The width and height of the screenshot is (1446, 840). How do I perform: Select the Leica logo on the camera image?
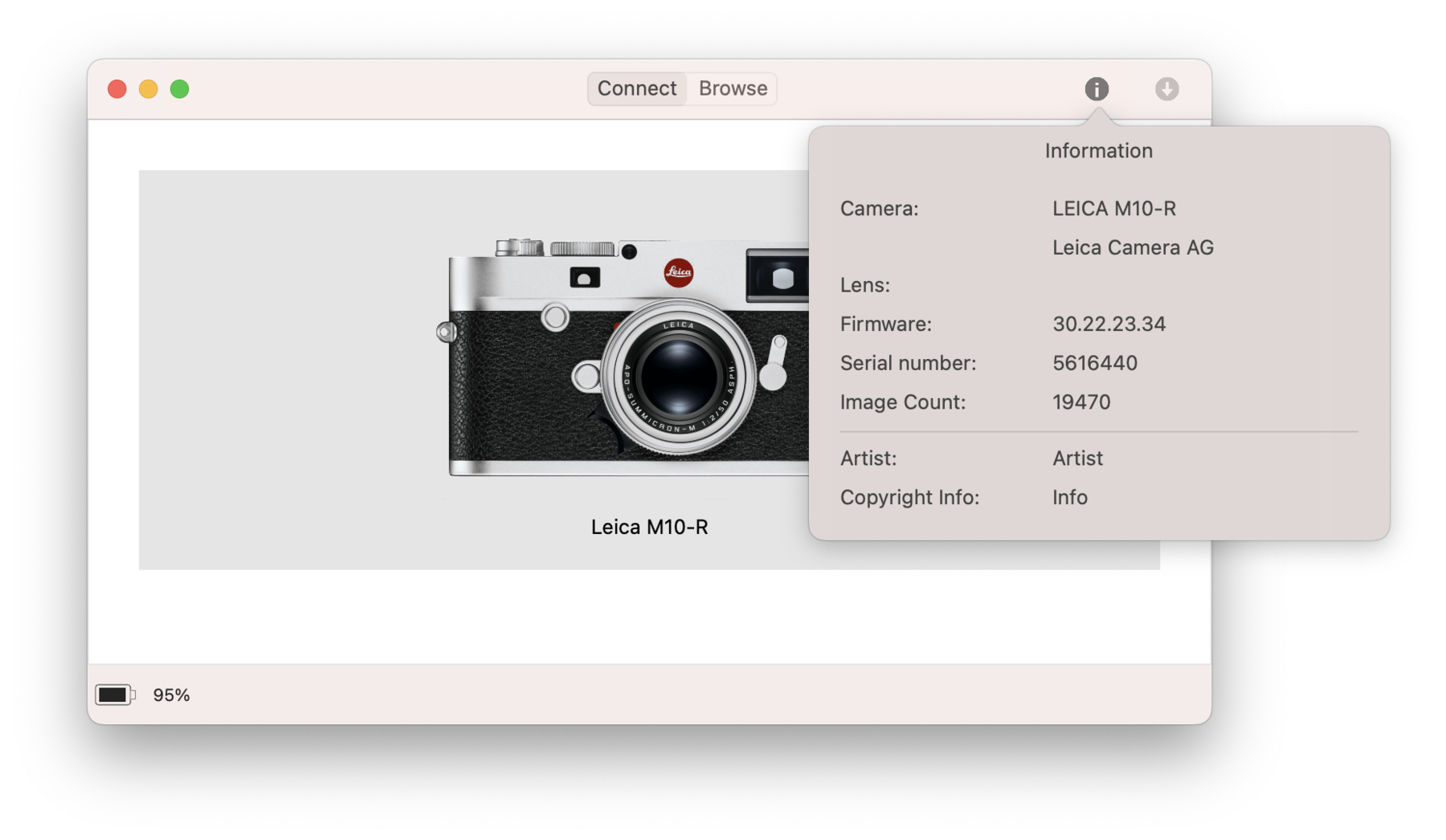(679, 273)
